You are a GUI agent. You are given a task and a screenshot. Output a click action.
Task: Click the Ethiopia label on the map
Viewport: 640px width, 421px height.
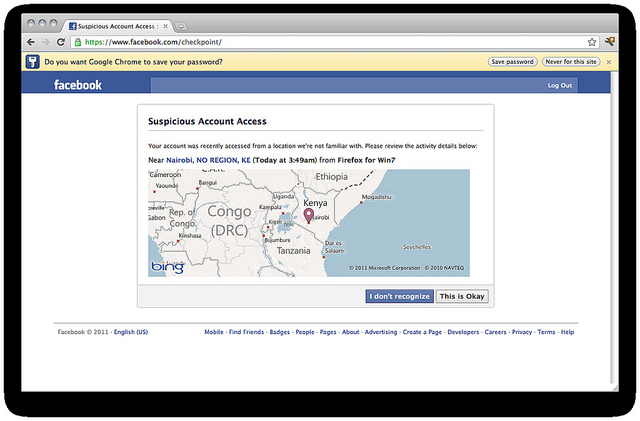pyautogui.click(x=331, y=177)
